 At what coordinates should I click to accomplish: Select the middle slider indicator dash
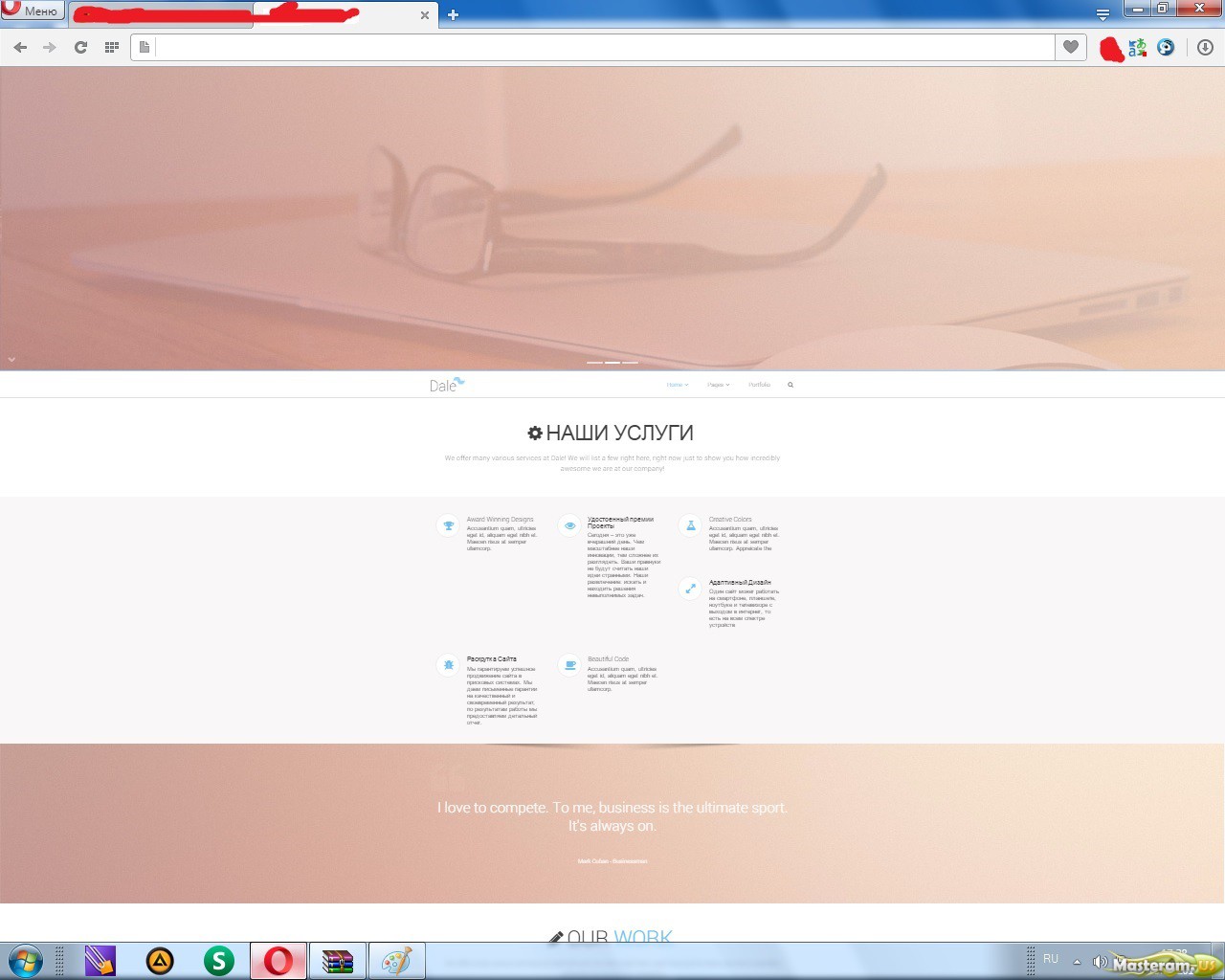coord(612,363)
